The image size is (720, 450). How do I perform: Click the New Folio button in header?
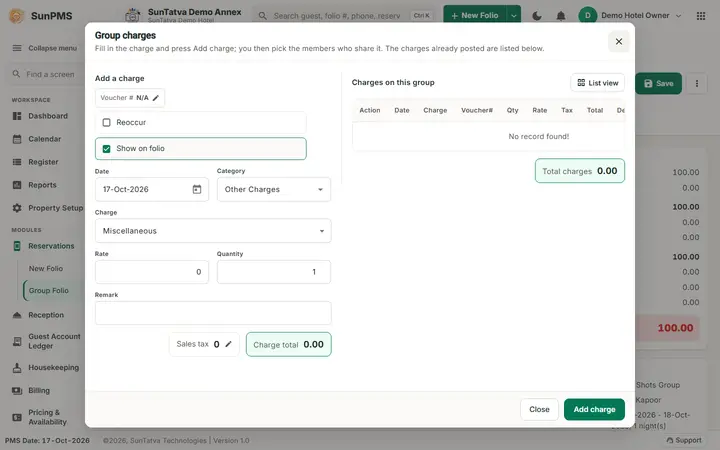(475, 15)
